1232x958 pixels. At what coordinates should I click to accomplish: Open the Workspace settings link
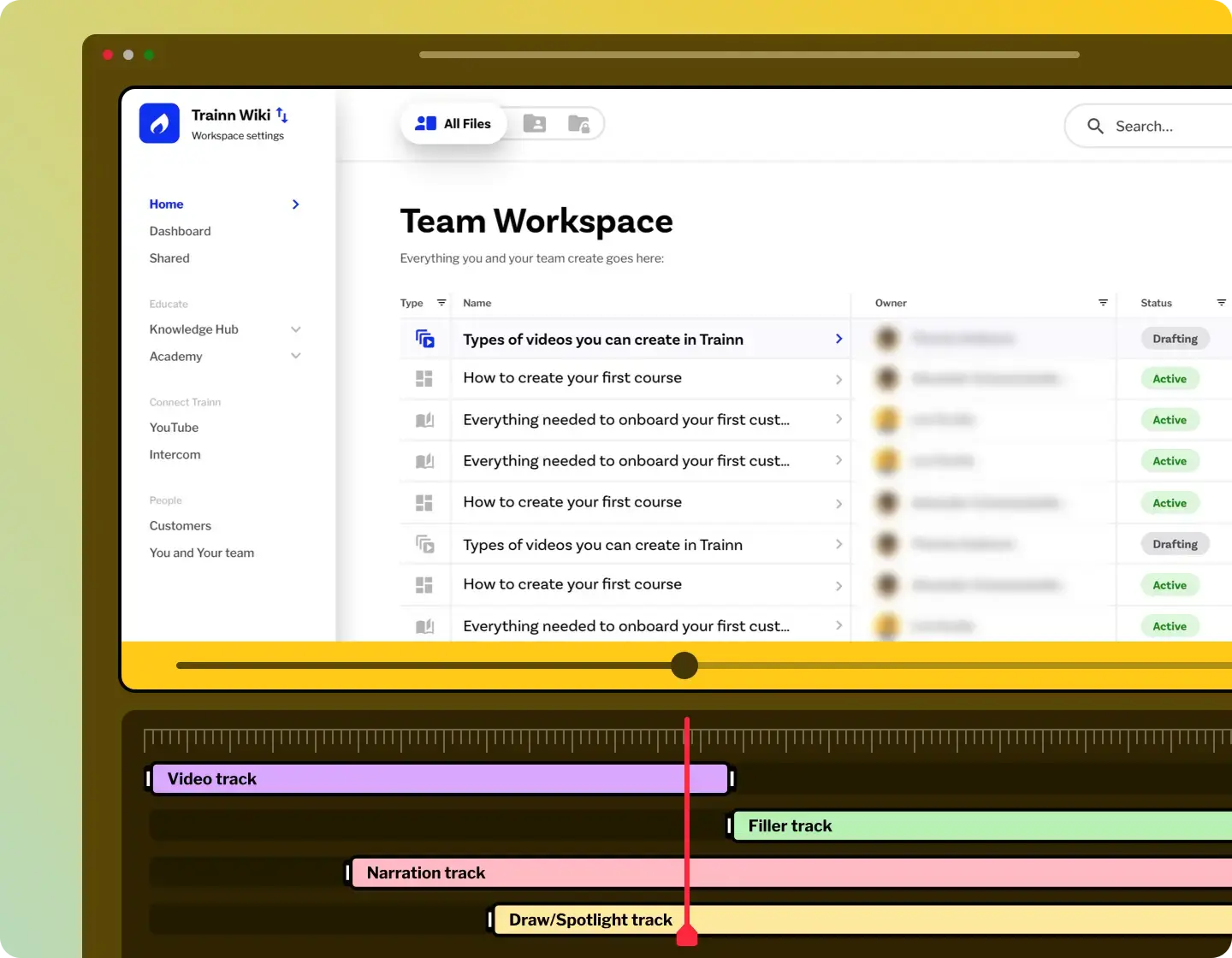238,136
